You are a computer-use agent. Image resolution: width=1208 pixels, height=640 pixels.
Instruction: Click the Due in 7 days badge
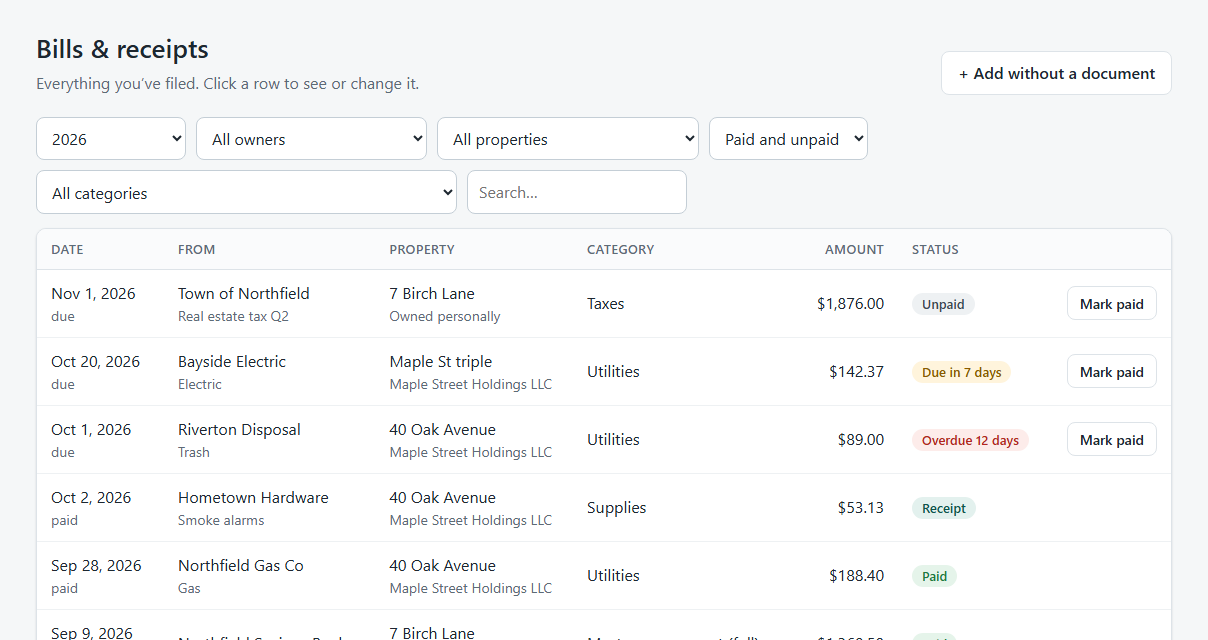coord(961,372)
